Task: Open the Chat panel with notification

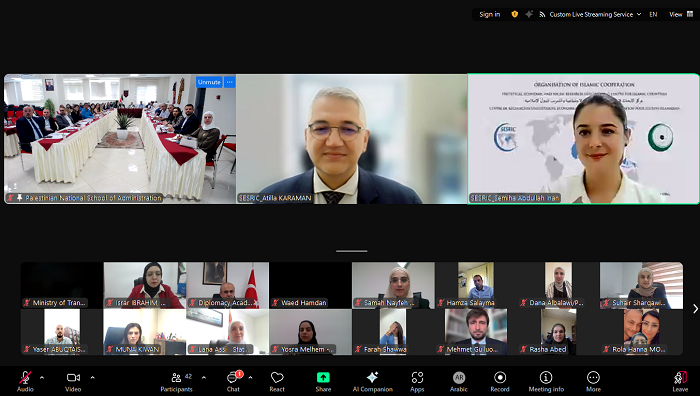Action: coord(233,378)
